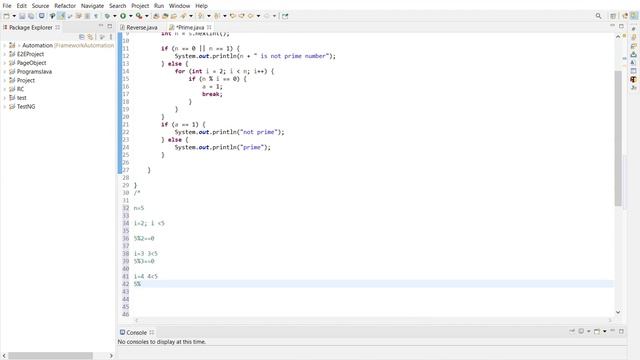Image resolution: width=640 pixels, height=360 pixels.
Task: Click the topmost icon in right trim bar
Action: click(x=633, y=29)
